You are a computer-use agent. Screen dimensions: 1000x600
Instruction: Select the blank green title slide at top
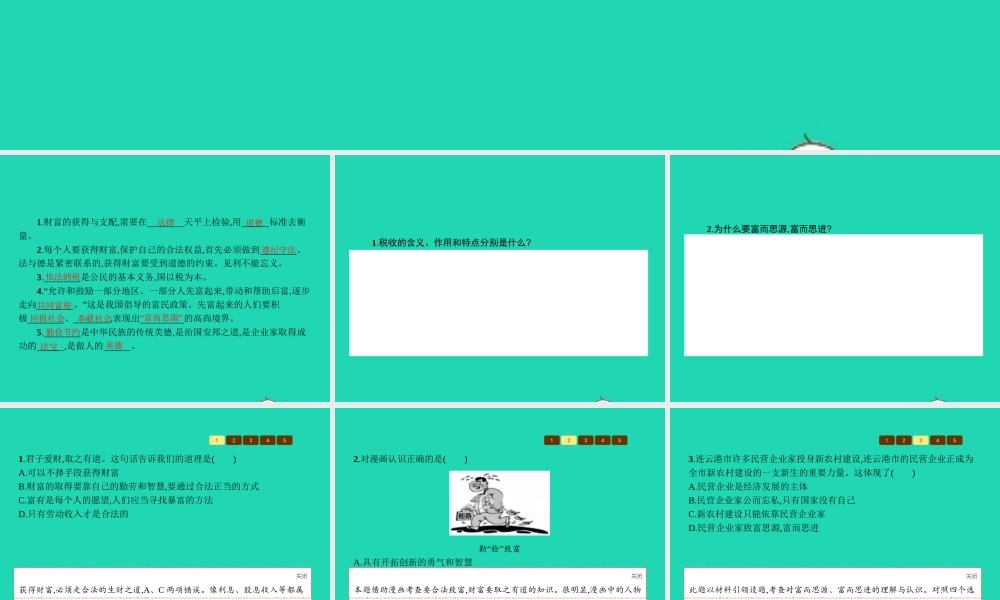[500, 75]
